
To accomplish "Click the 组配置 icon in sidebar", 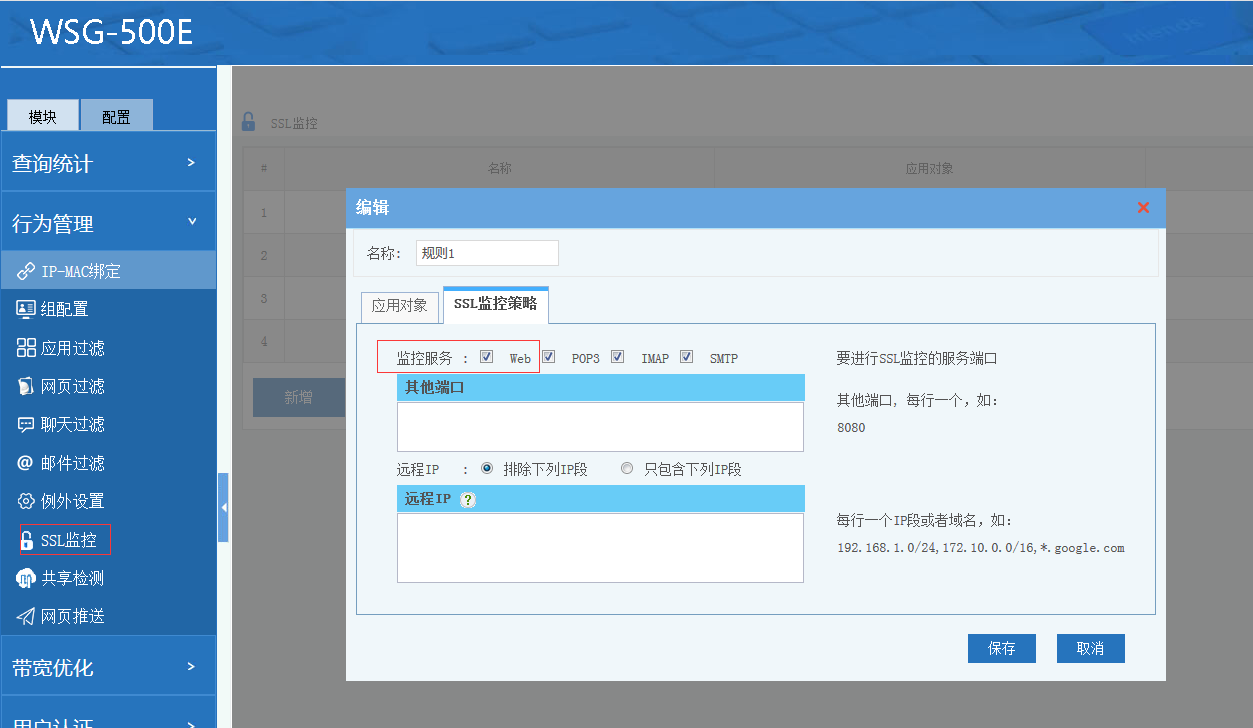I will 26,309.
